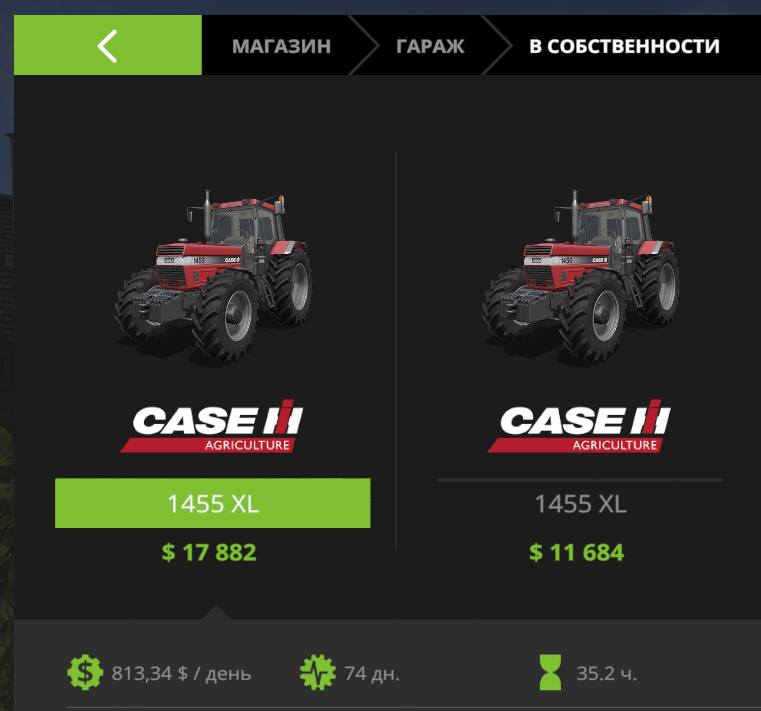The width and height of the screenshot is (761, 711).
Task: Select the left Case IH tractor image
Action: point(214,277)
